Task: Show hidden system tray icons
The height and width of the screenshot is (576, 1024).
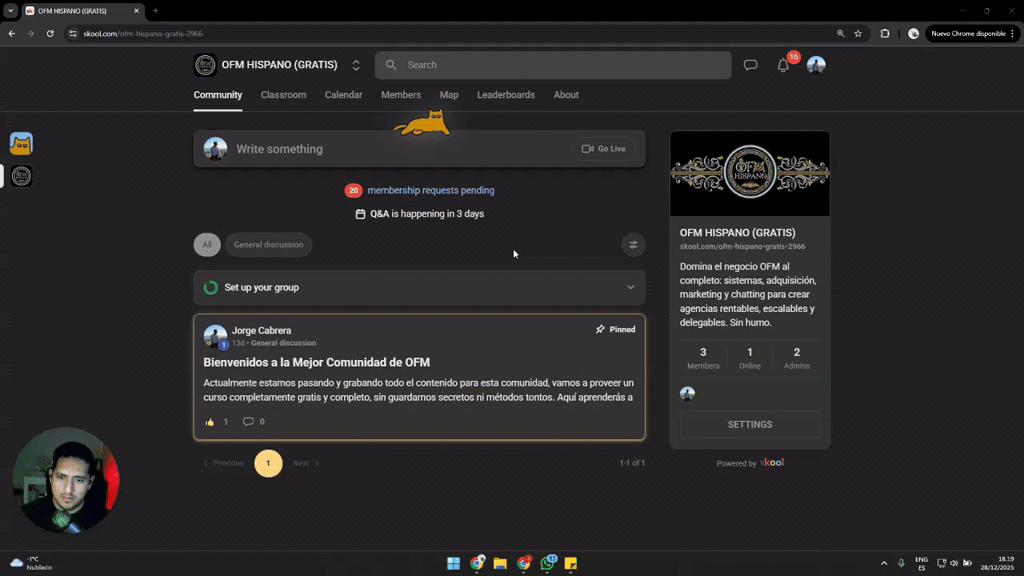Action: 884,563
